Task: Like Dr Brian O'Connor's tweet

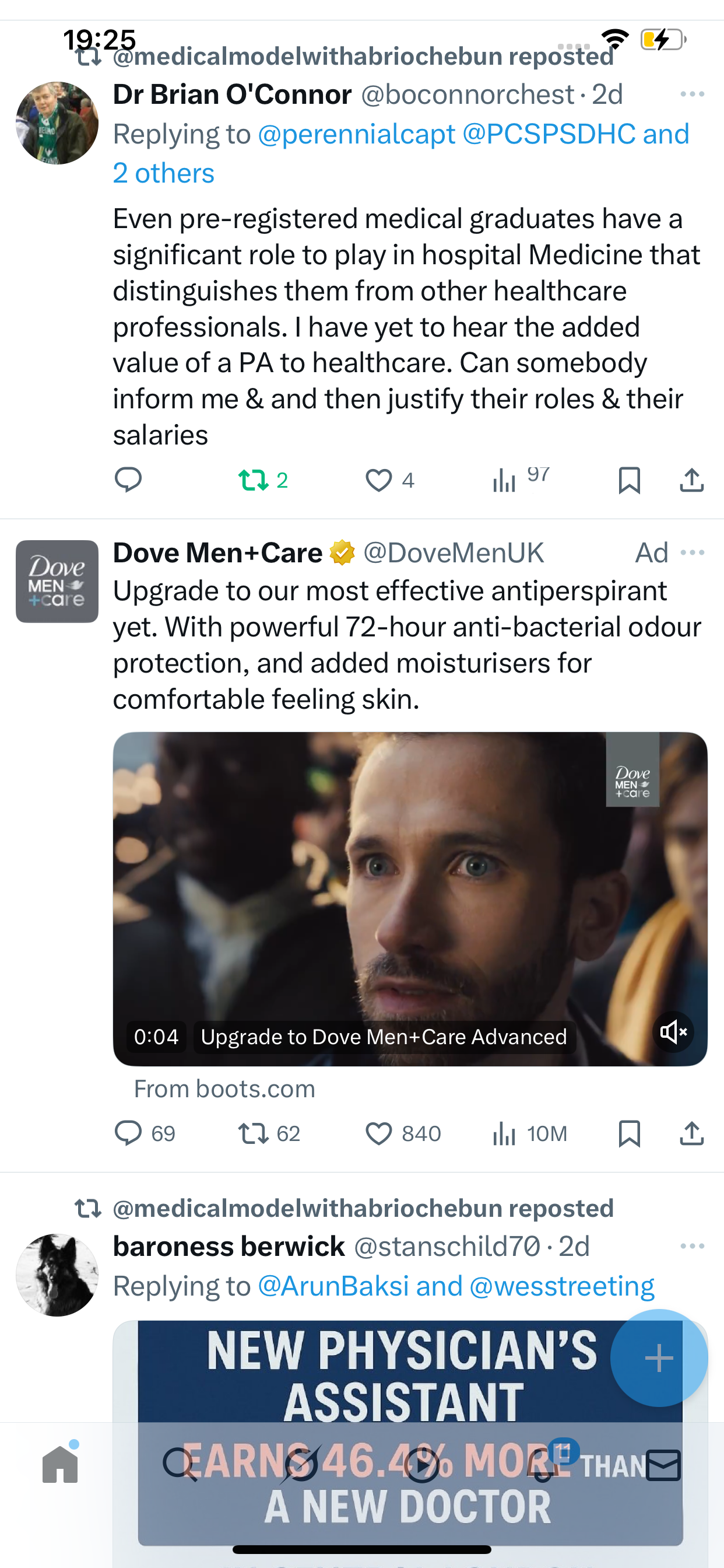Action: click(378, 480)
